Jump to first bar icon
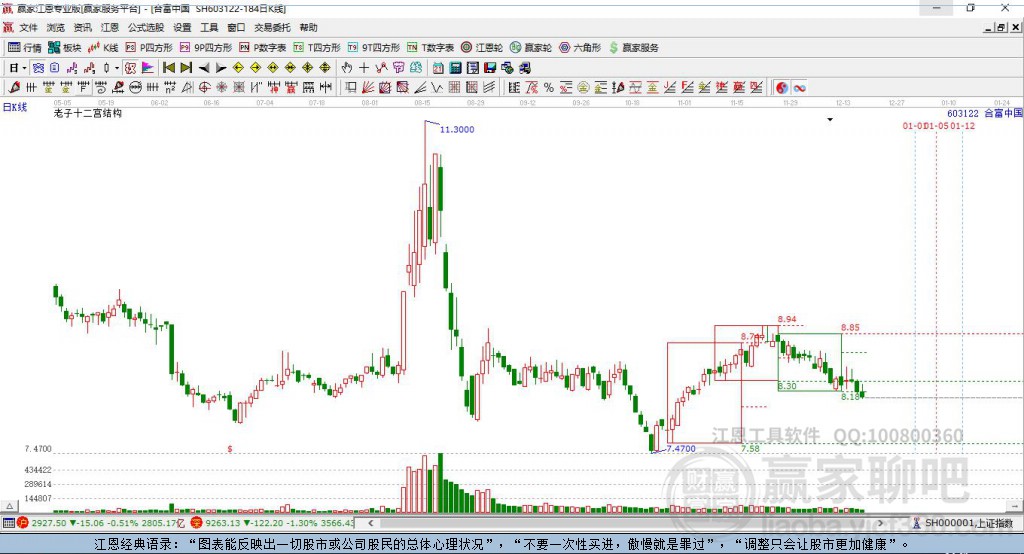 coord(168,68)
